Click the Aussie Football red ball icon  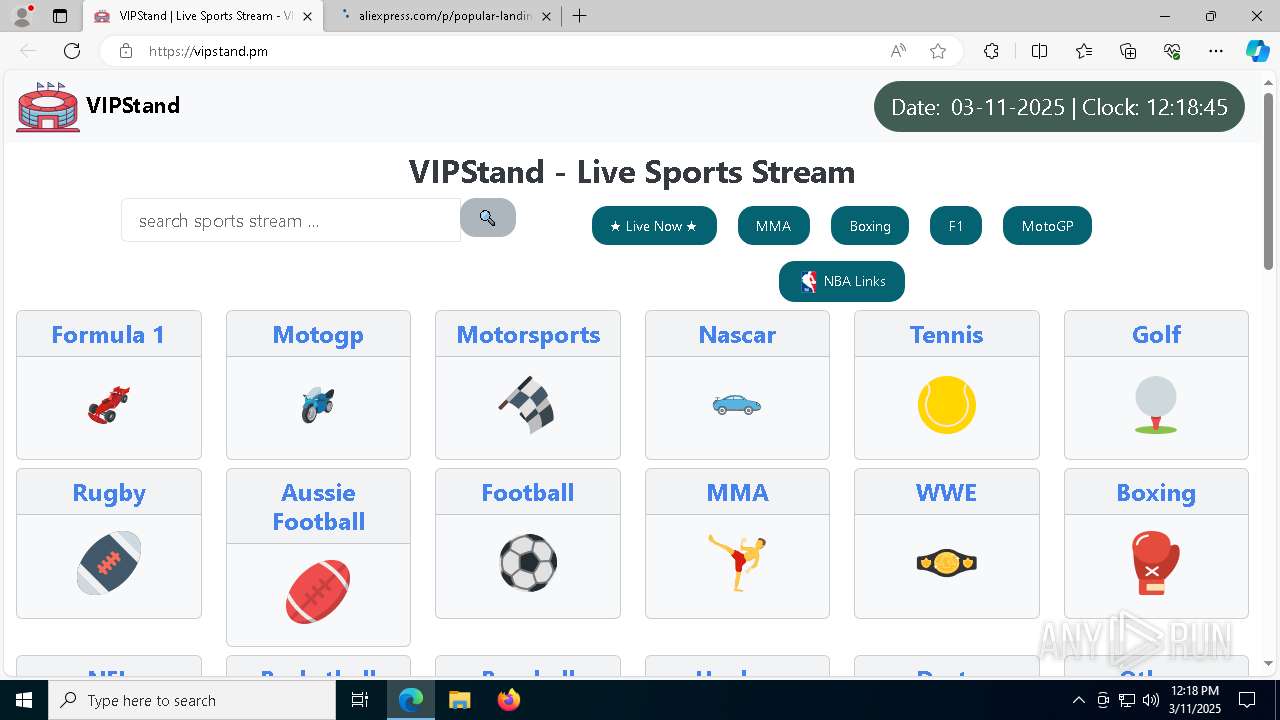click(x=318, y=592)
